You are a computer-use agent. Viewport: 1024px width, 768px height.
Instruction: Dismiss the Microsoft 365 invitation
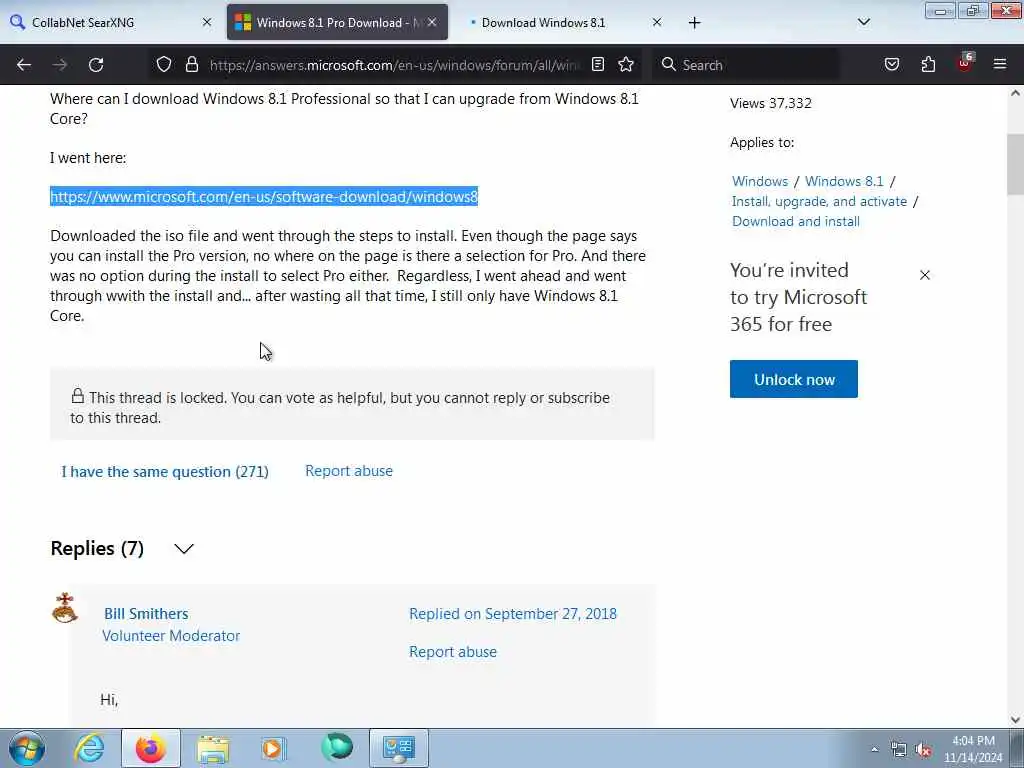[925, 275]
